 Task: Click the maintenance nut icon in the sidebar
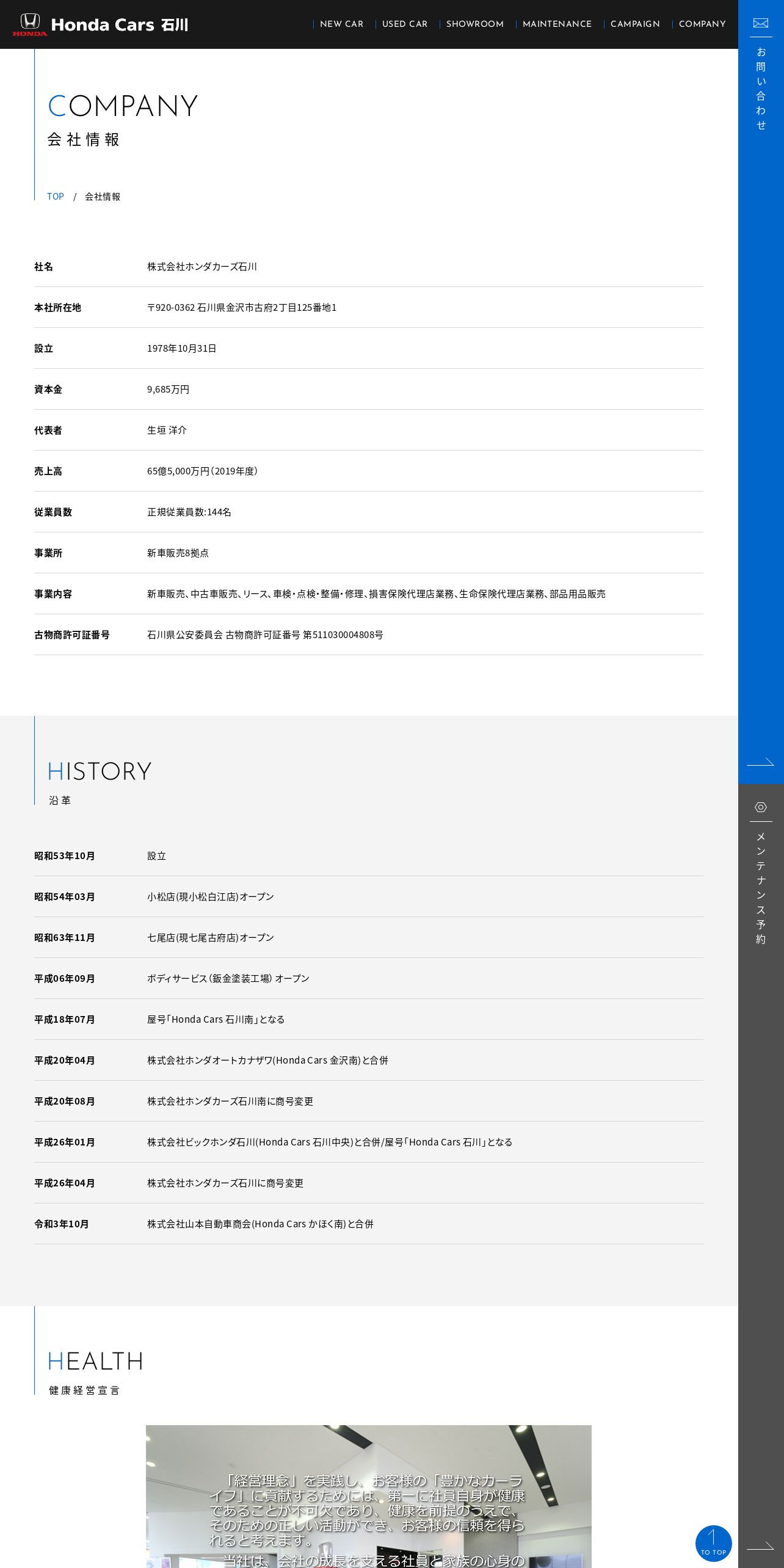point(761,807)
